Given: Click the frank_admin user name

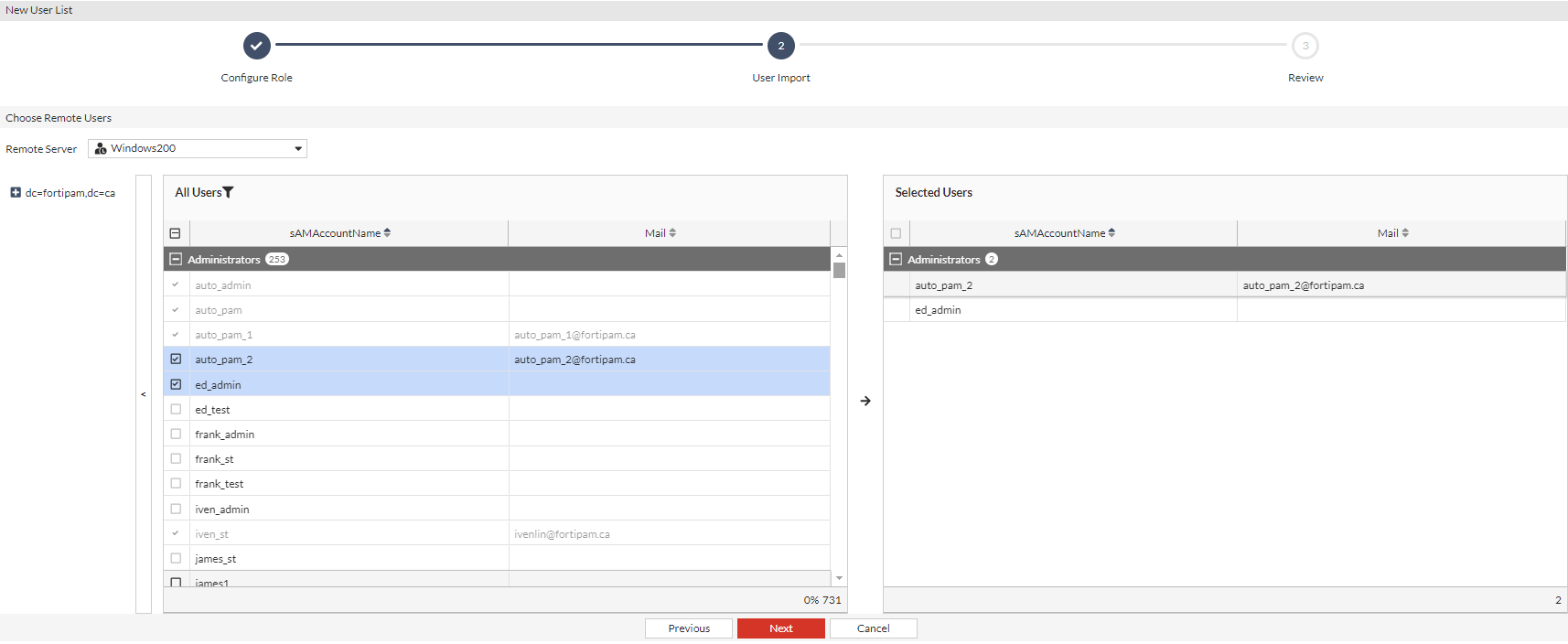Looking at the screenshot, I should coord(224,435).
